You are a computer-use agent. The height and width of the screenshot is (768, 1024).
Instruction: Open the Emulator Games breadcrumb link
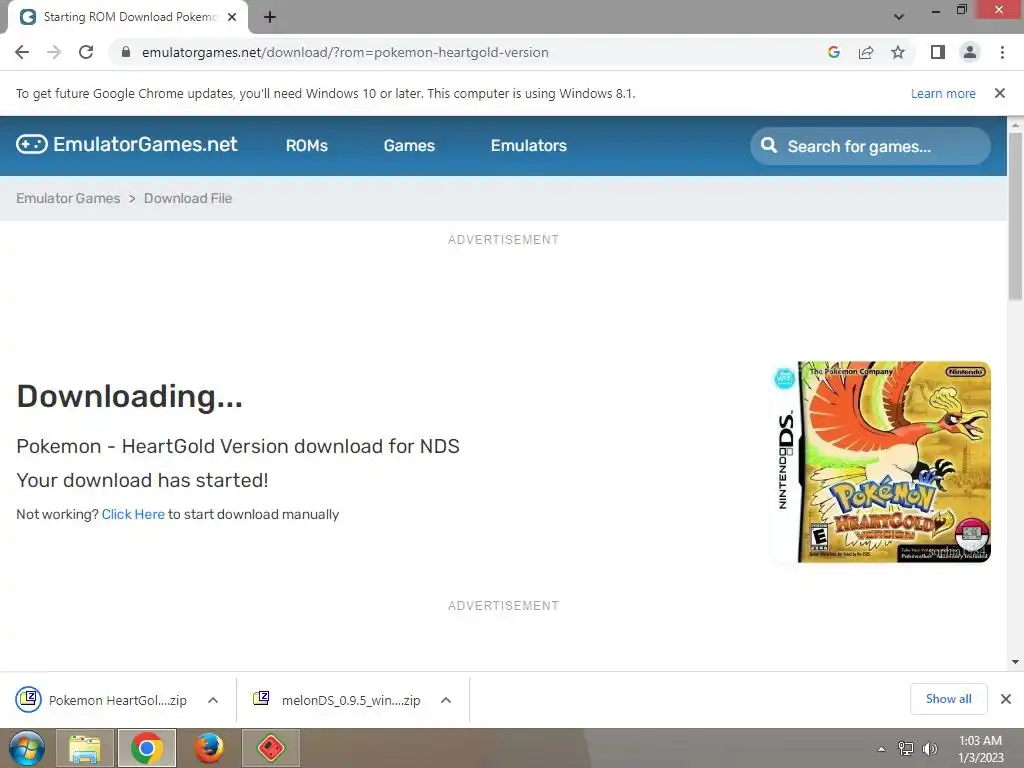[x=68, y=199]
